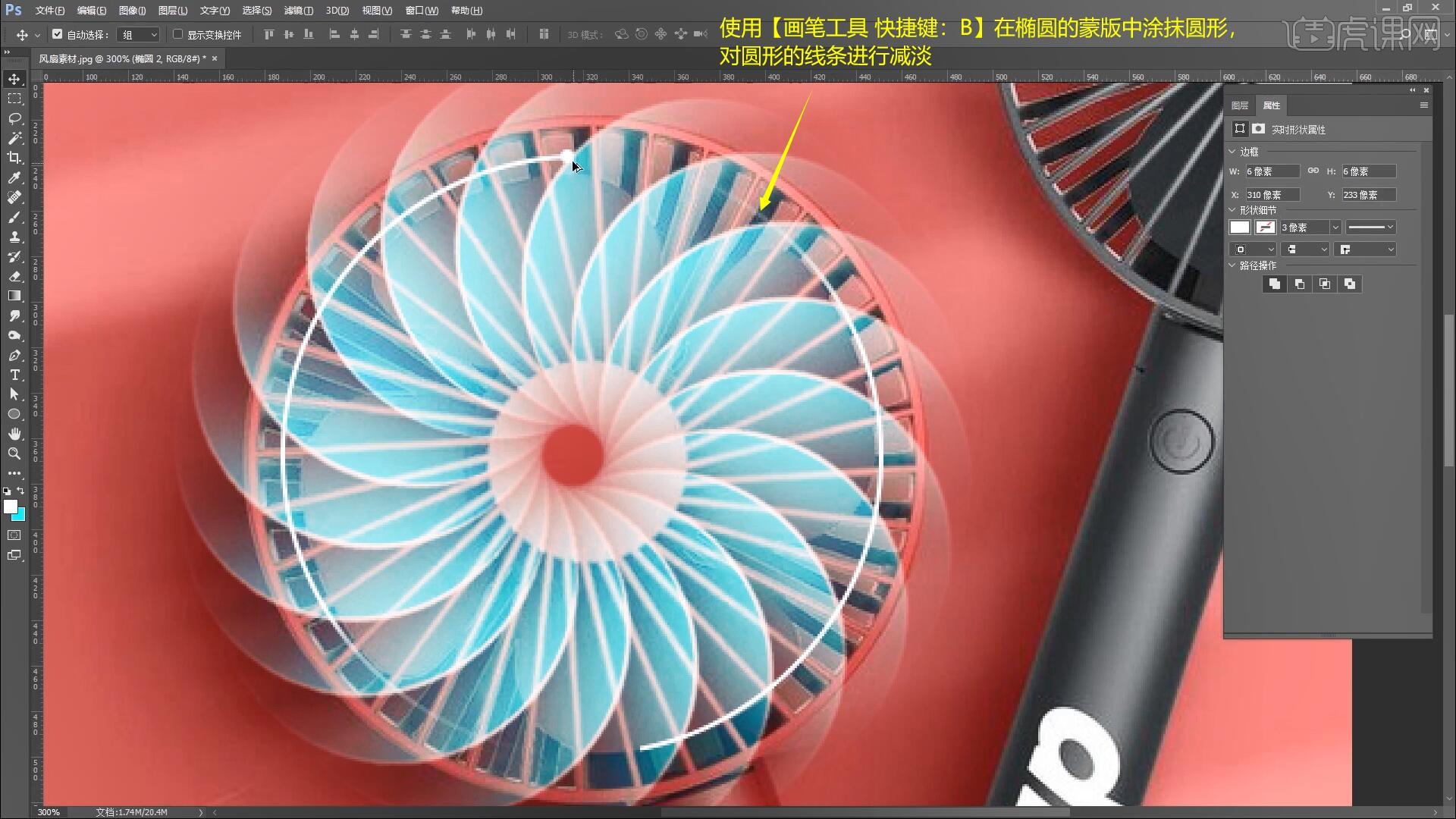Screen dimensions: 1456x819
Task: Click the X position 310 像素 field
Action: [x=1272, y=195]
